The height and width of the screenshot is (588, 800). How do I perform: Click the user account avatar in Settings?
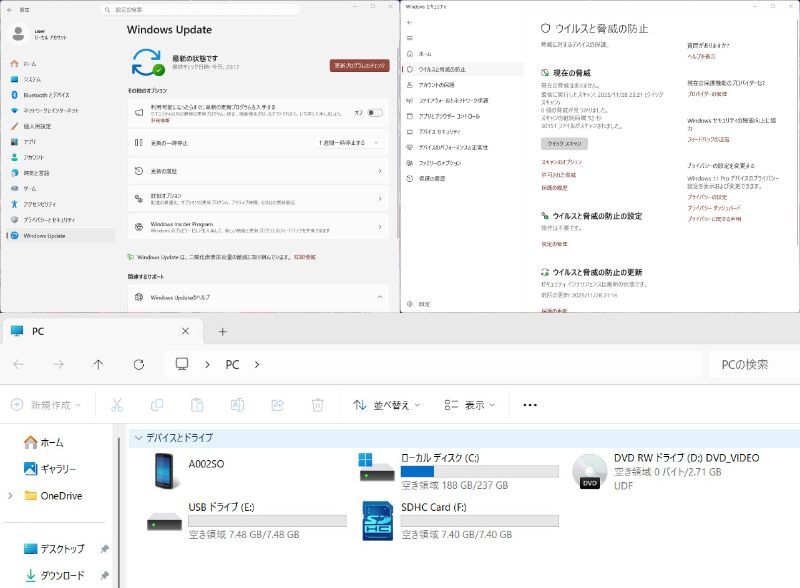pyautogui.click(x=18, y=34)
